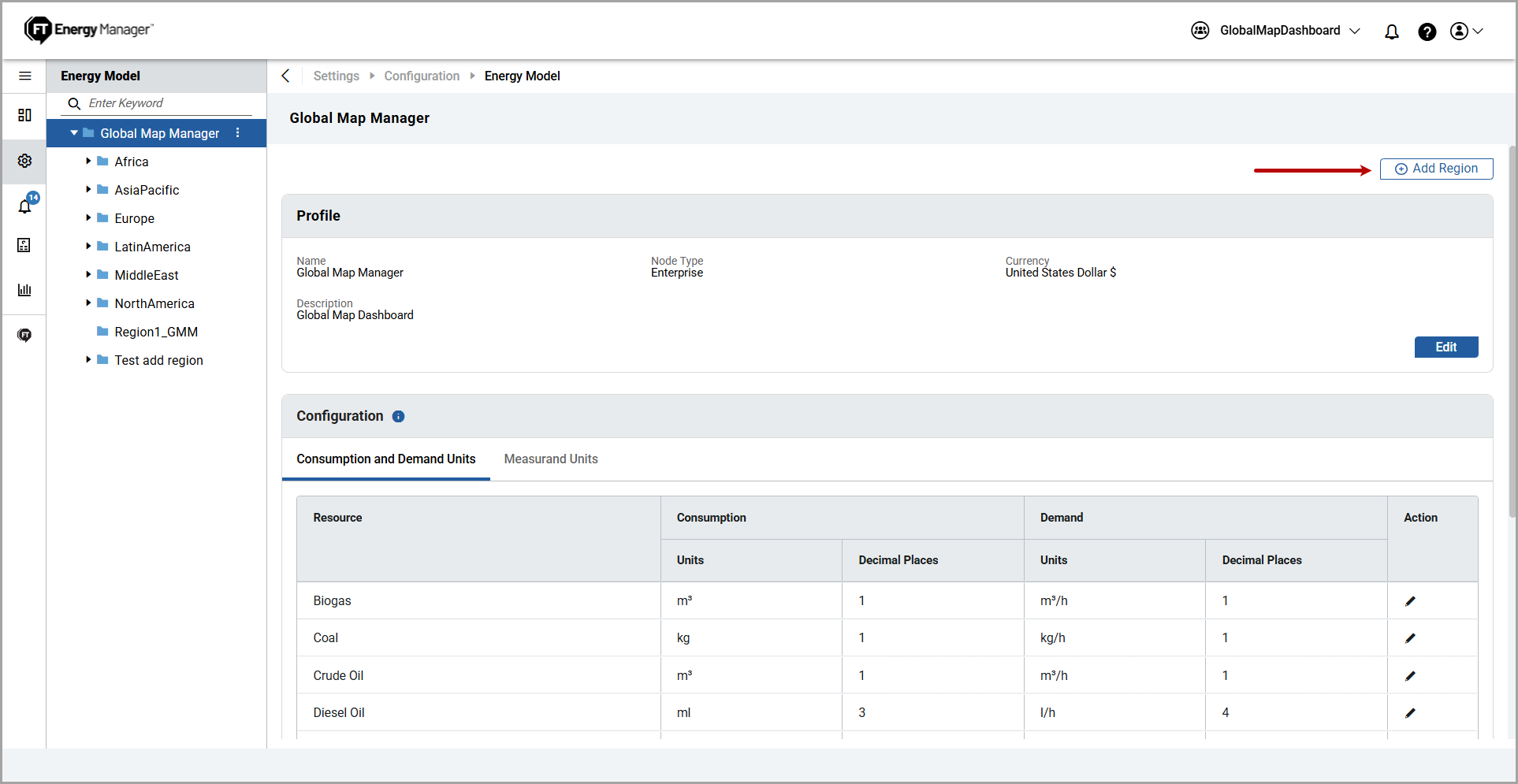Expand the Europe tree node
The height and width of the screenshot is (784, 1518).
coord(88,217)
